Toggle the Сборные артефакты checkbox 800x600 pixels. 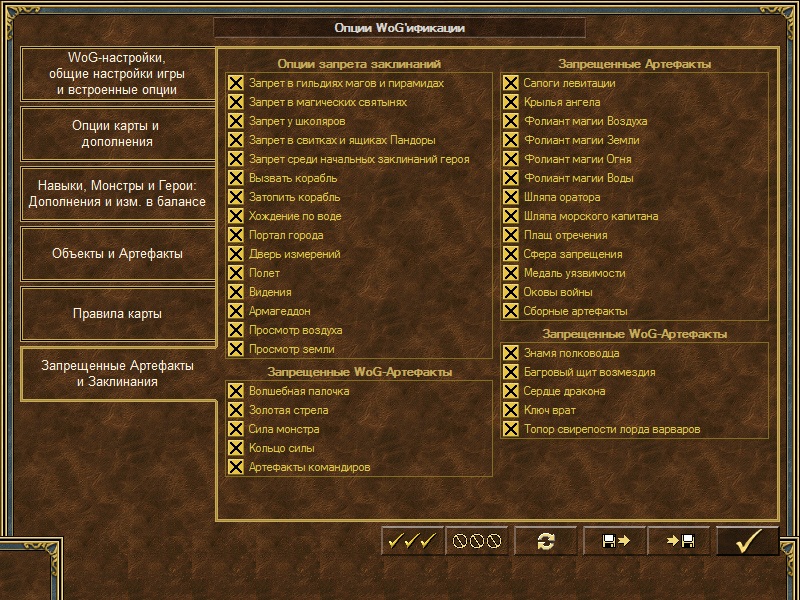coord(511,311)
